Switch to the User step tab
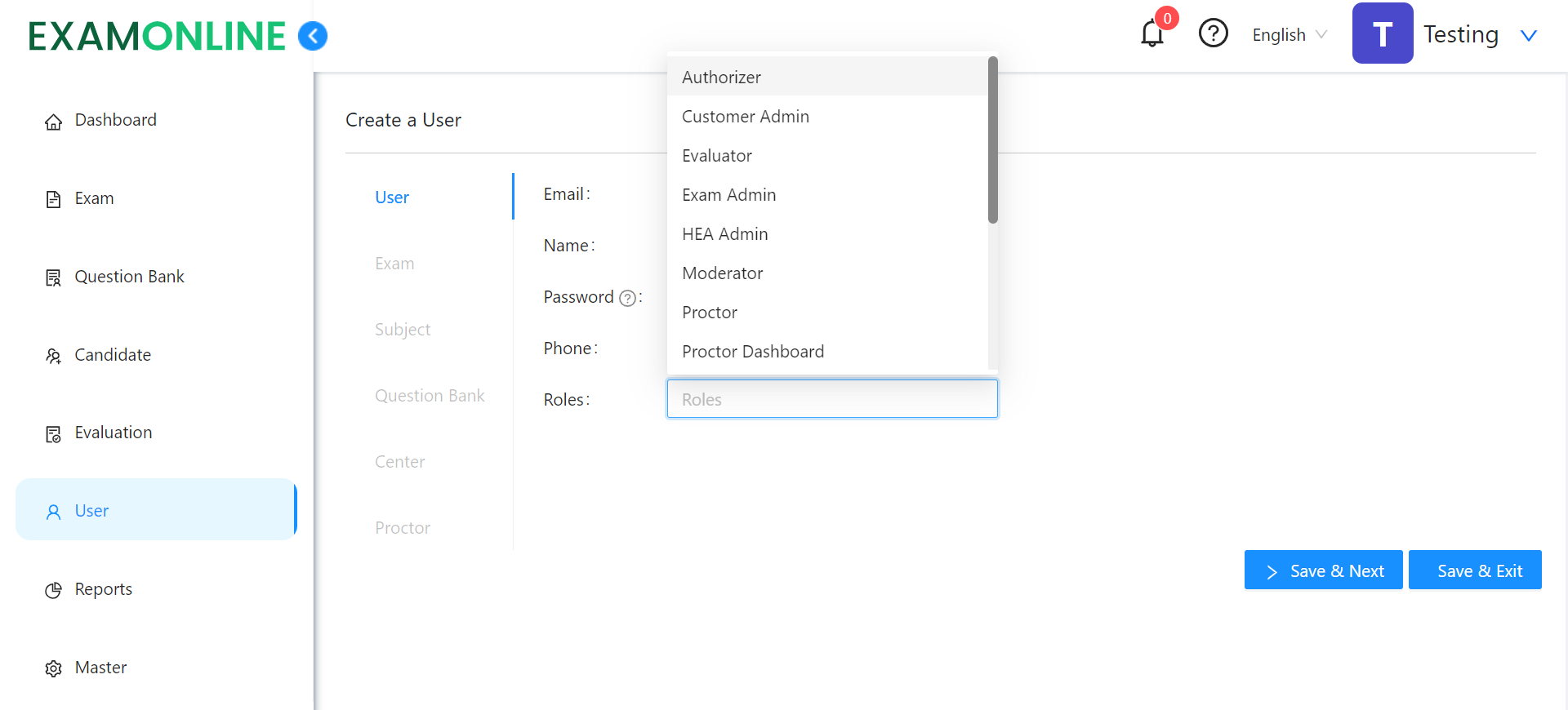The width and height of the screenshot is (1568, 710). coord(392,197)
